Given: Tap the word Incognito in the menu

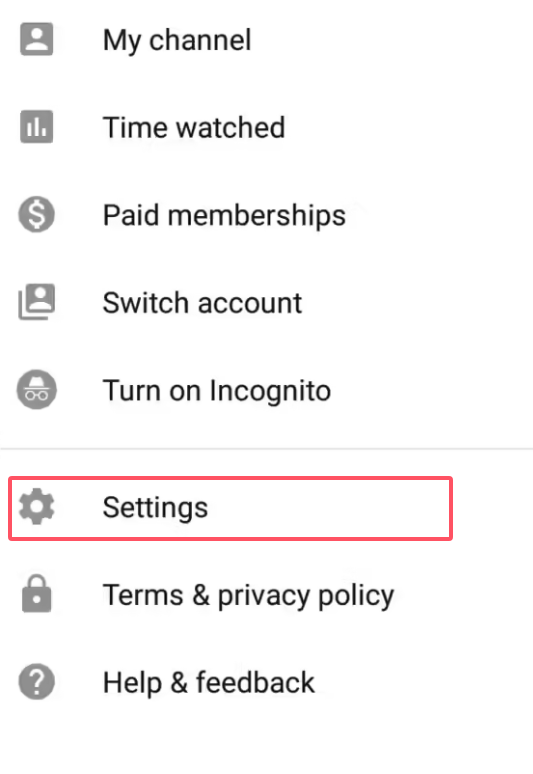Looking at the screenshot, I should pyautogui.click(x=270, y=391).
